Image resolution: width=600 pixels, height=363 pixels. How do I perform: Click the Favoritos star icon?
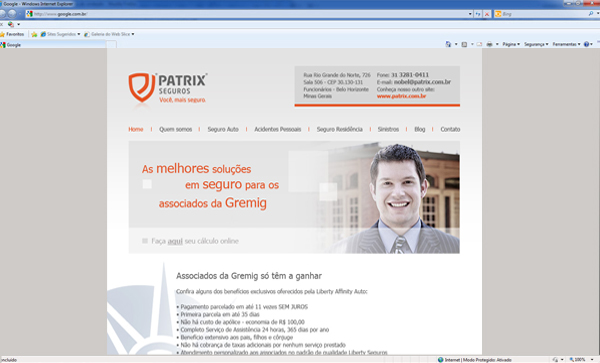[x=2, y=34]
